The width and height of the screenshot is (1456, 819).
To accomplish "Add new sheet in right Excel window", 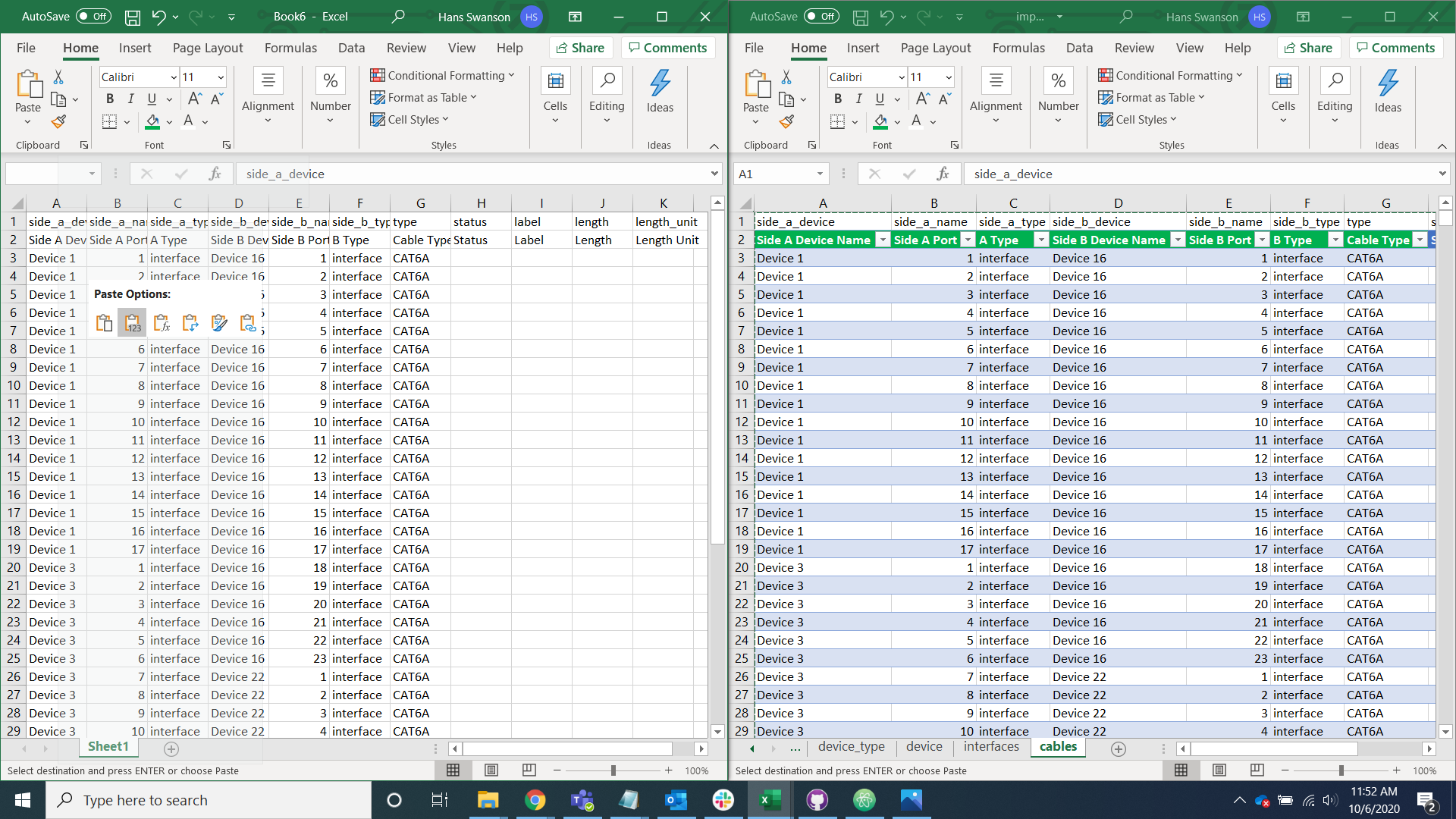I will (x=1118, y=748).
